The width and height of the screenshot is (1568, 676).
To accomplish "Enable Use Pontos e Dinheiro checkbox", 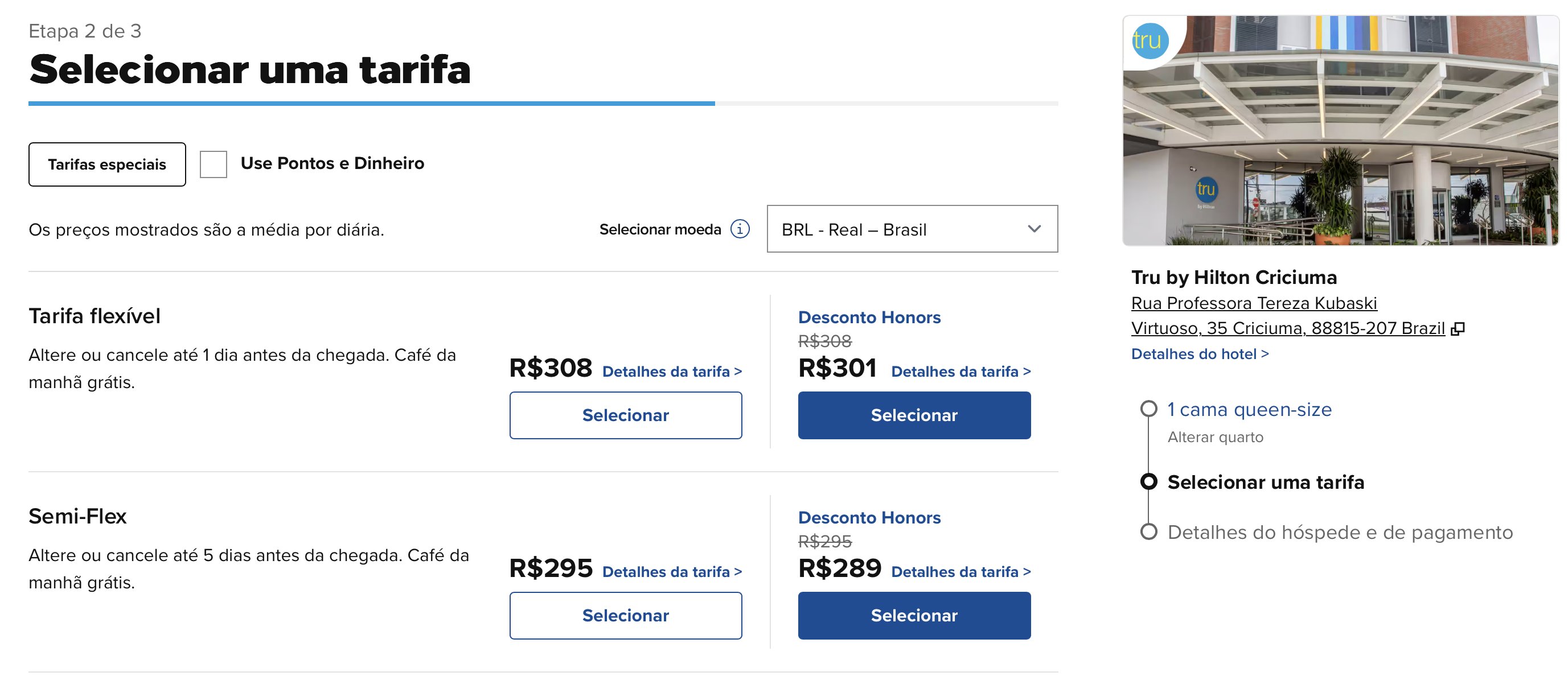I will [214, 164].
